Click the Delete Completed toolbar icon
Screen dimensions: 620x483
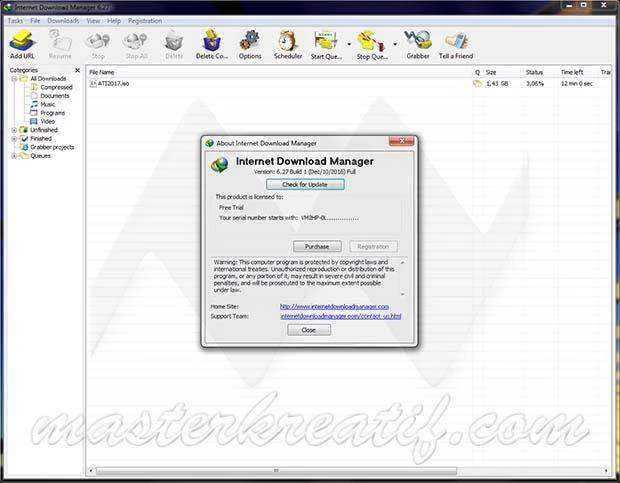[x=212, y=44]
